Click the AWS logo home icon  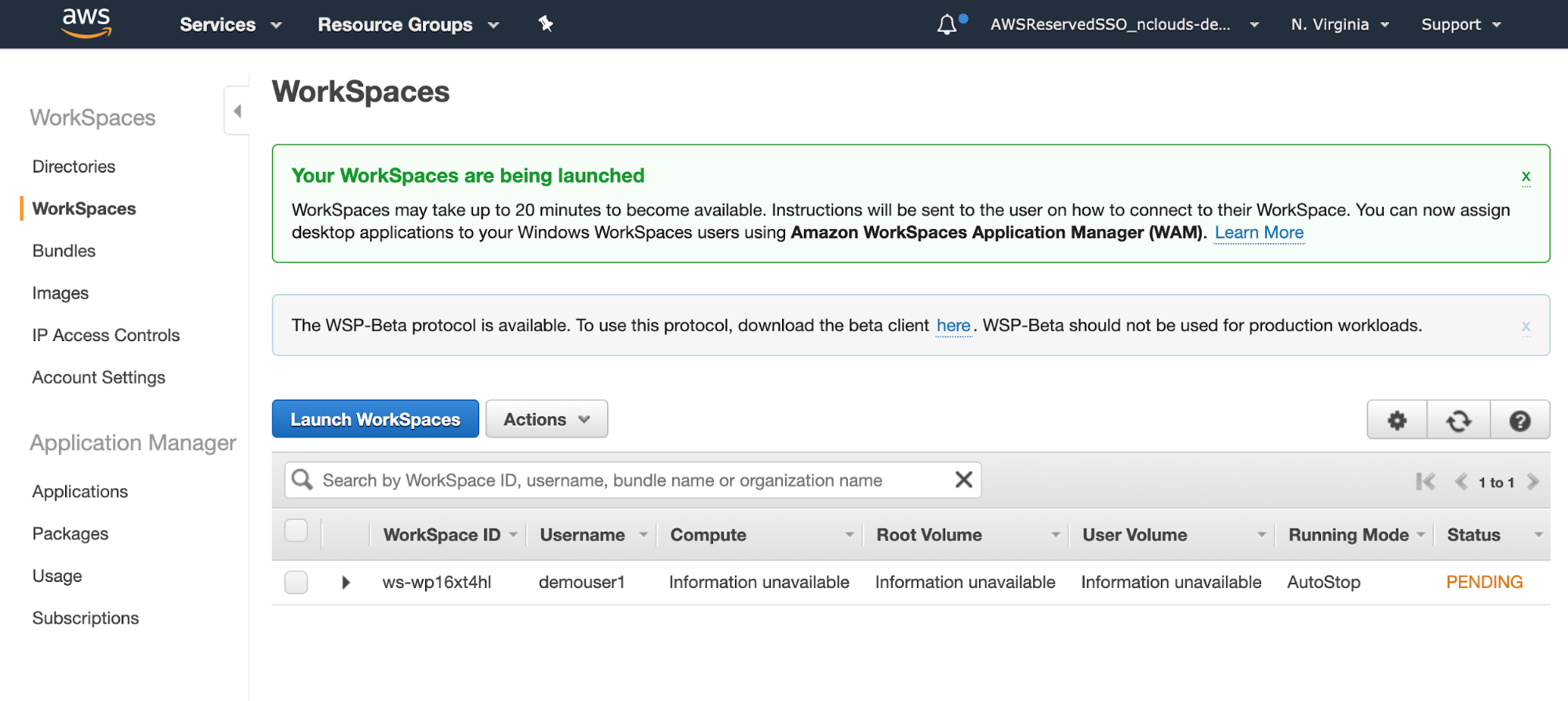(x=86, y=24)
